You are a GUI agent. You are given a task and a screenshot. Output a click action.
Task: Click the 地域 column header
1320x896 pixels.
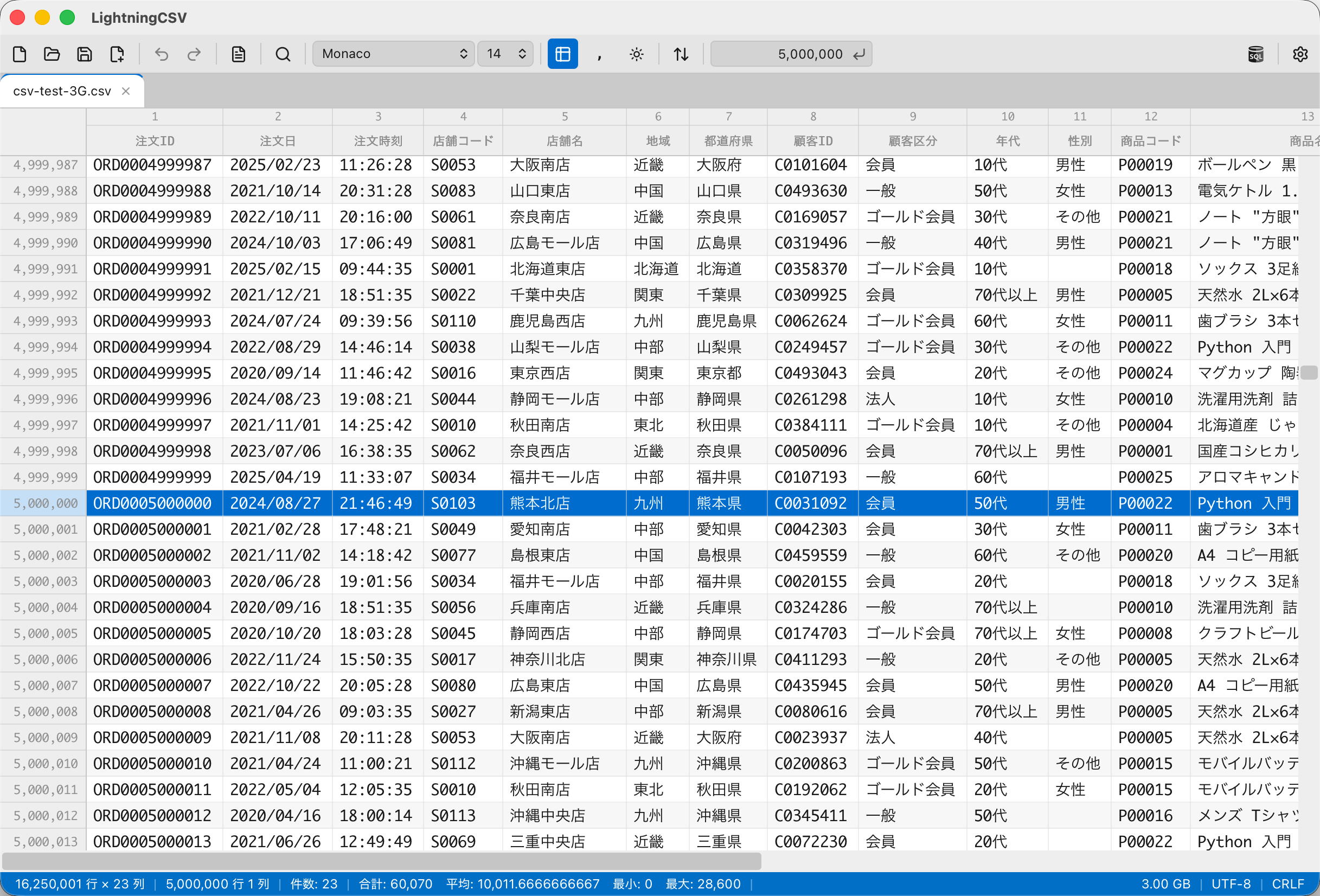point(658,141)
